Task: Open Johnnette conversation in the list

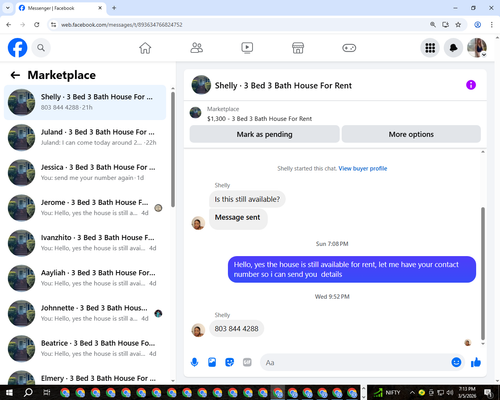Action: 85,313
